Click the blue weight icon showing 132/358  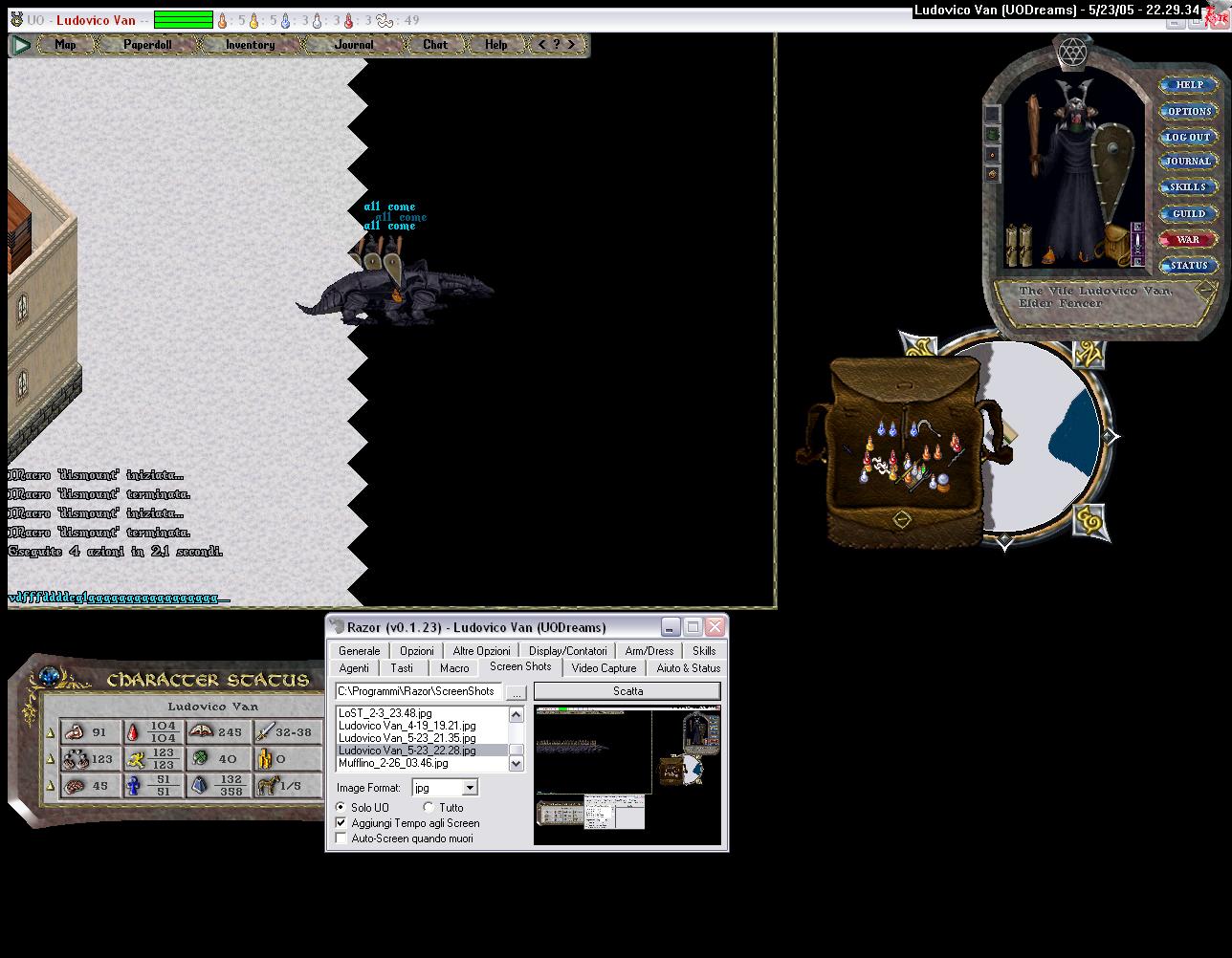[x=199, y=786]
